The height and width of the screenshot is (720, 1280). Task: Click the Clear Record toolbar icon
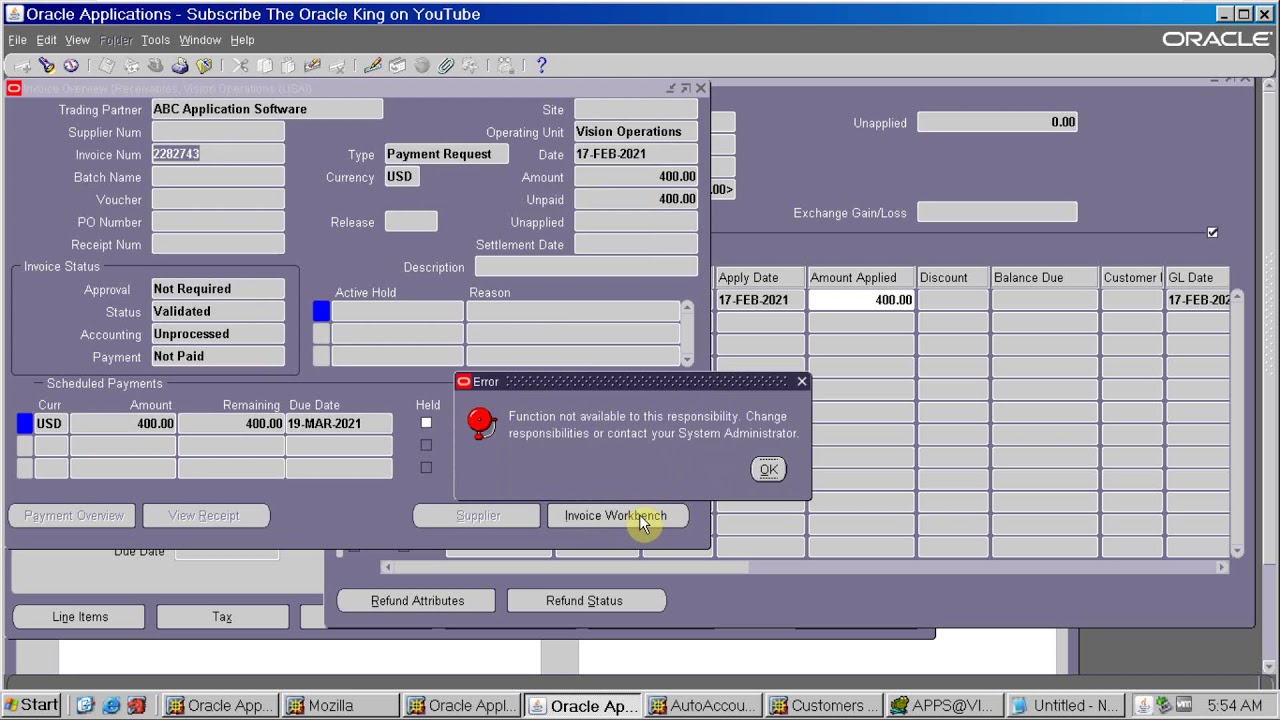pos(312,66)
